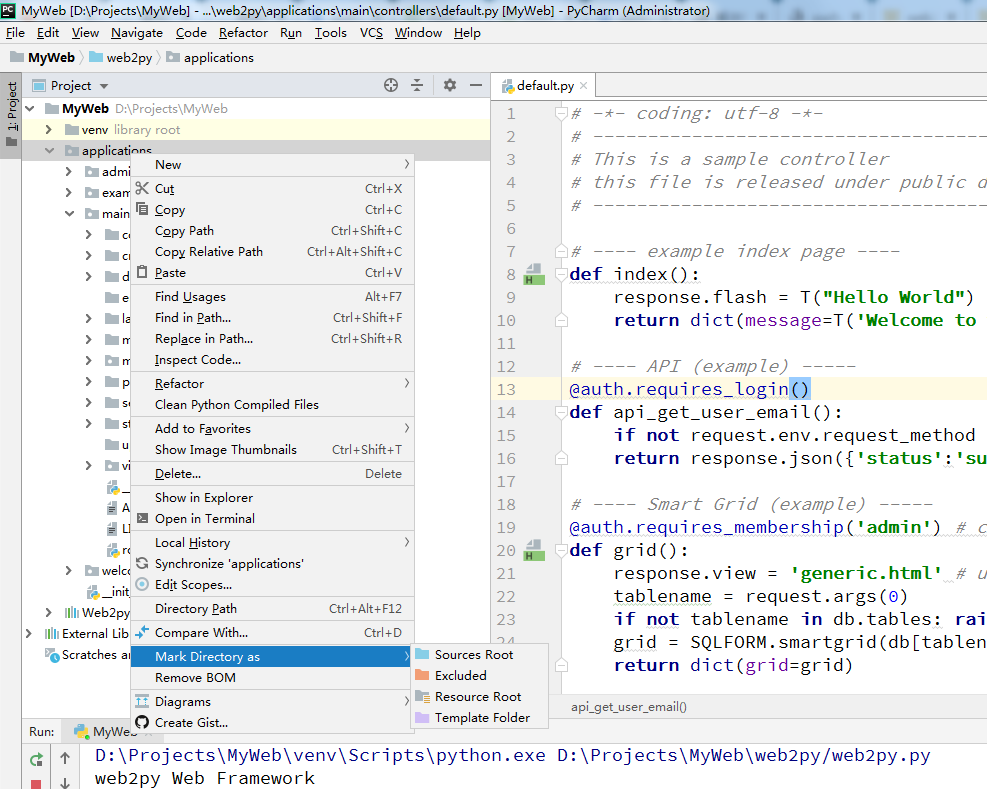Fold the index function at line 8

[x=561, y=275]
